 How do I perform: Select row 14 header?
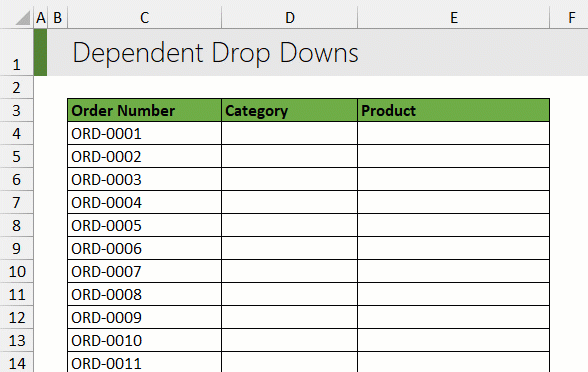coord(16,362)
